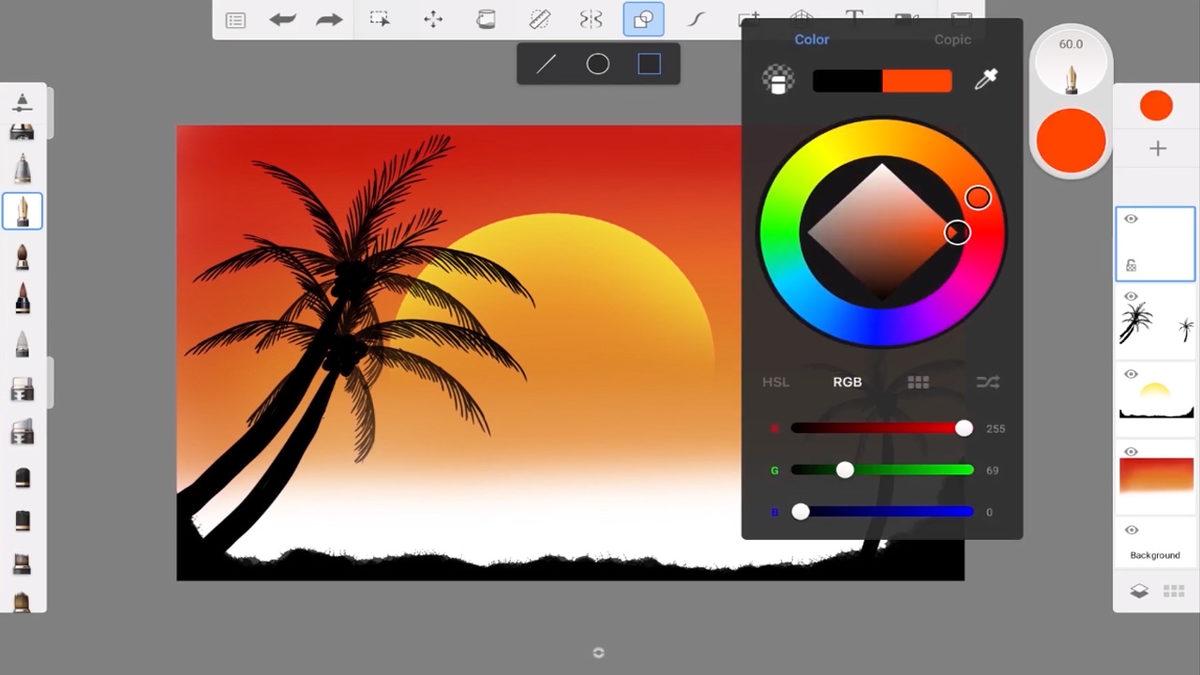The height and width of the screenshot is (675, 1200).
Task: Add a new layer with the plus button
Action: point(1157,149)
